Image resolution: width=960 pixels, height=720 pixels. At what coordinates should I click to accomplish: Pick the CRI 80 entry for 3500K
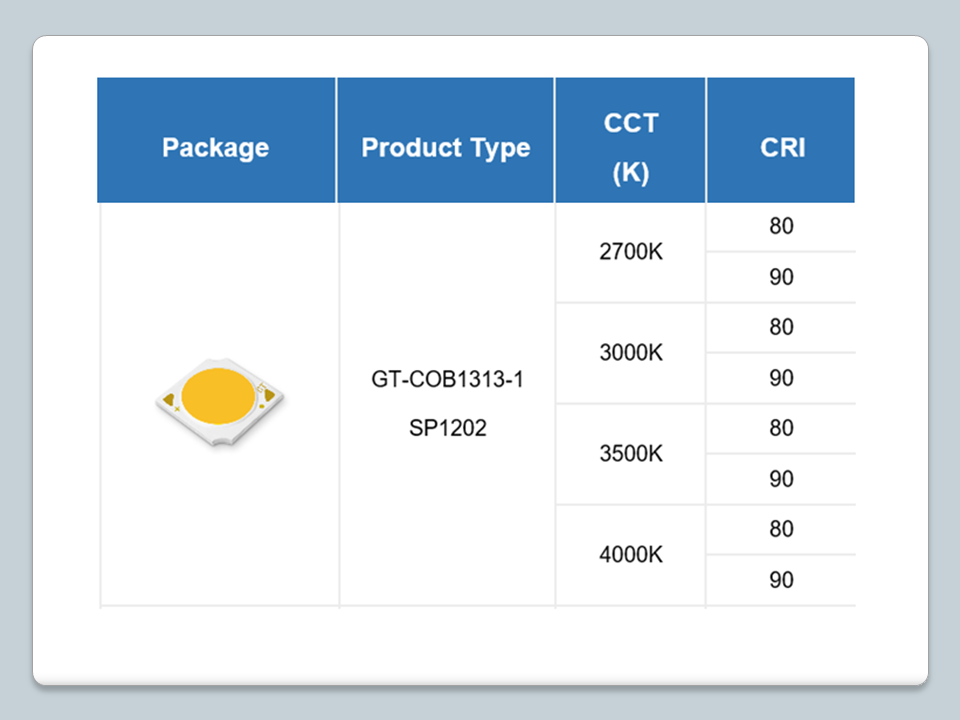(782, 428)
